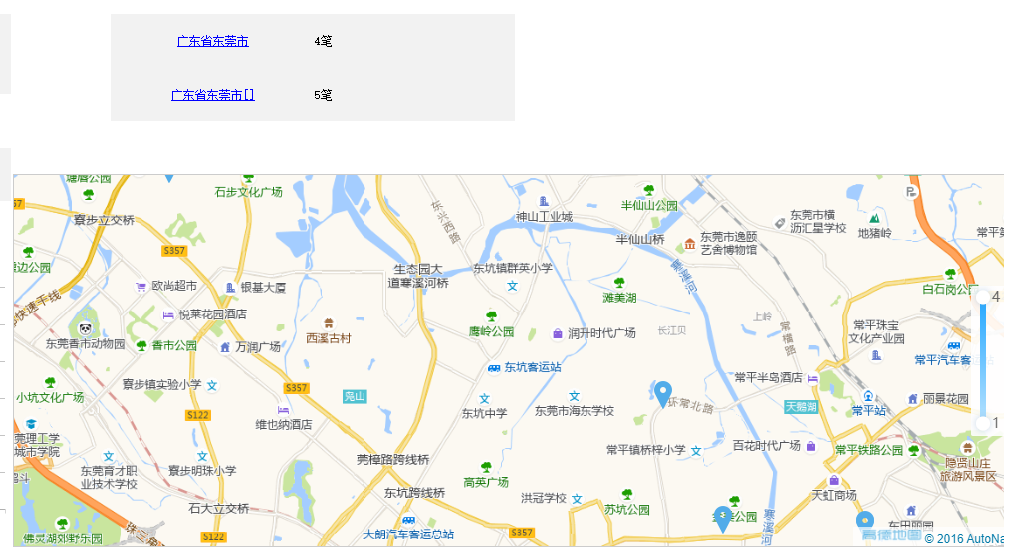Click the 东莞市海东学校 school icon
This screenshot has width=1015, height=557.
click(x=574, y=396)
